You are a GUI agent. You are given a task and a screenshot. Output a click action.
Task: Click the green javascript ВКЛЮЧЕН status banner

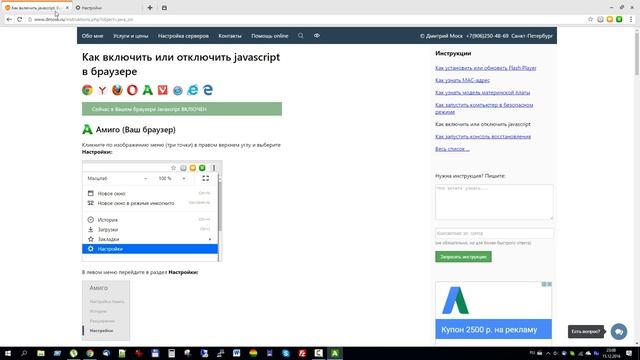(x=182, y=109)
